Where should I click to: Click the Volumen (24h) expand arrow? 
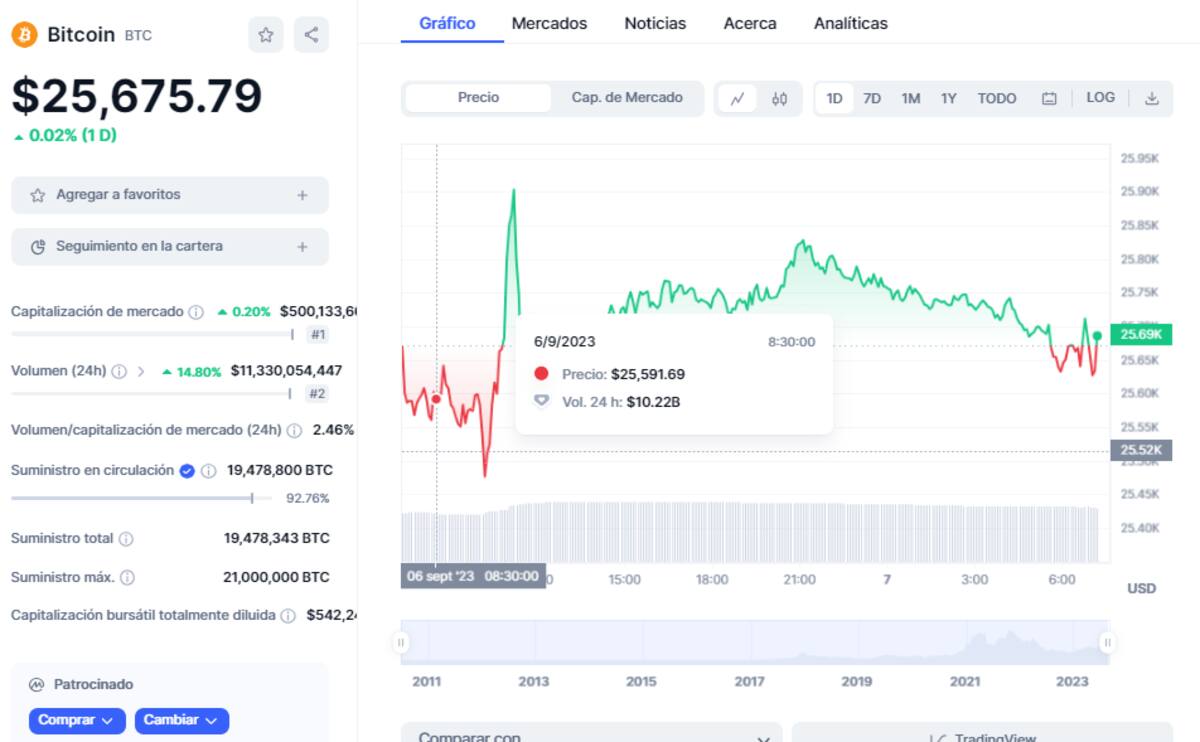pyautogui.click(x=141, y=371)
